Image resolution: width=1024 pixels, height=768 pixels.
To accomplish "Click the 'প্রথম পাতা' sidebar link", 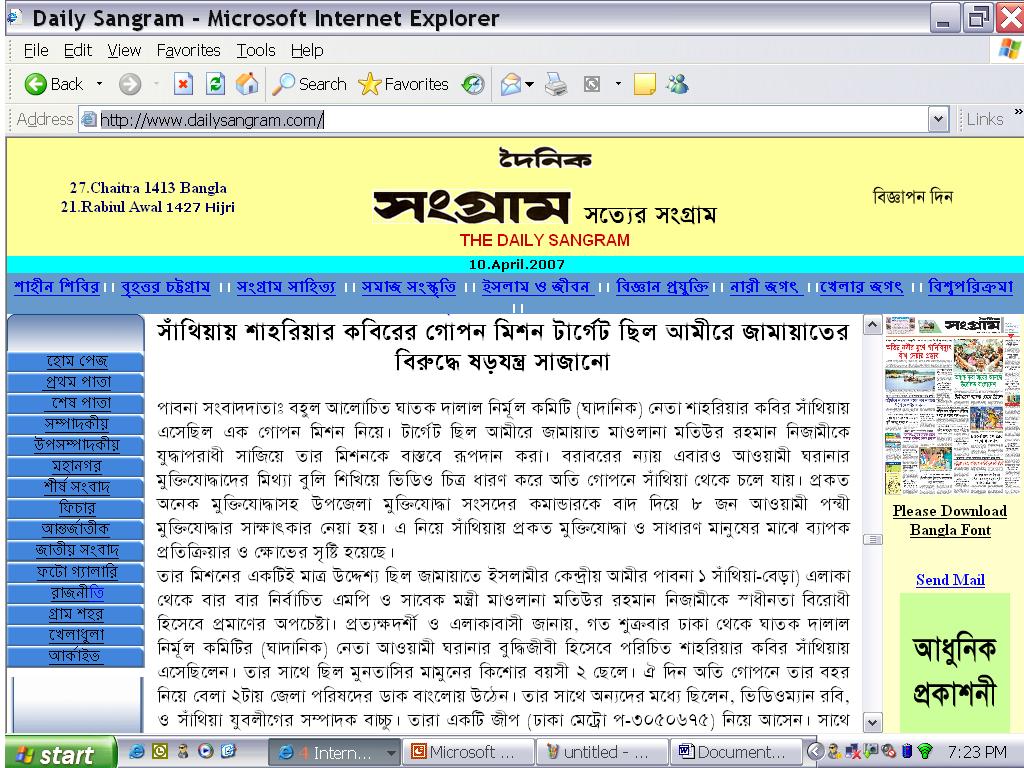I will click(78, 382).
